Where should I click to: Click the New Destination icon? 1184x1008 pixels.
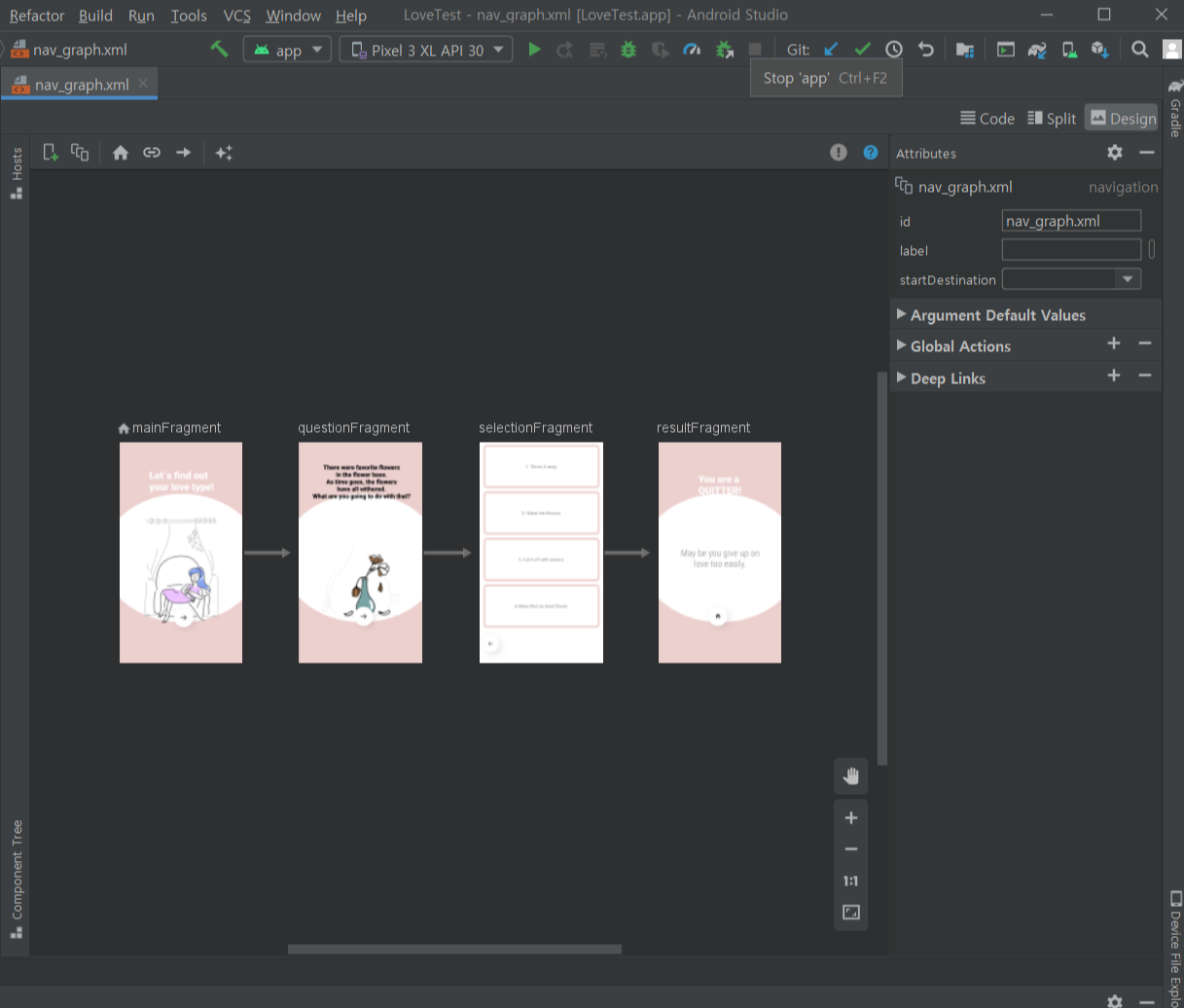pyautogui.click(x=51, y=152)
